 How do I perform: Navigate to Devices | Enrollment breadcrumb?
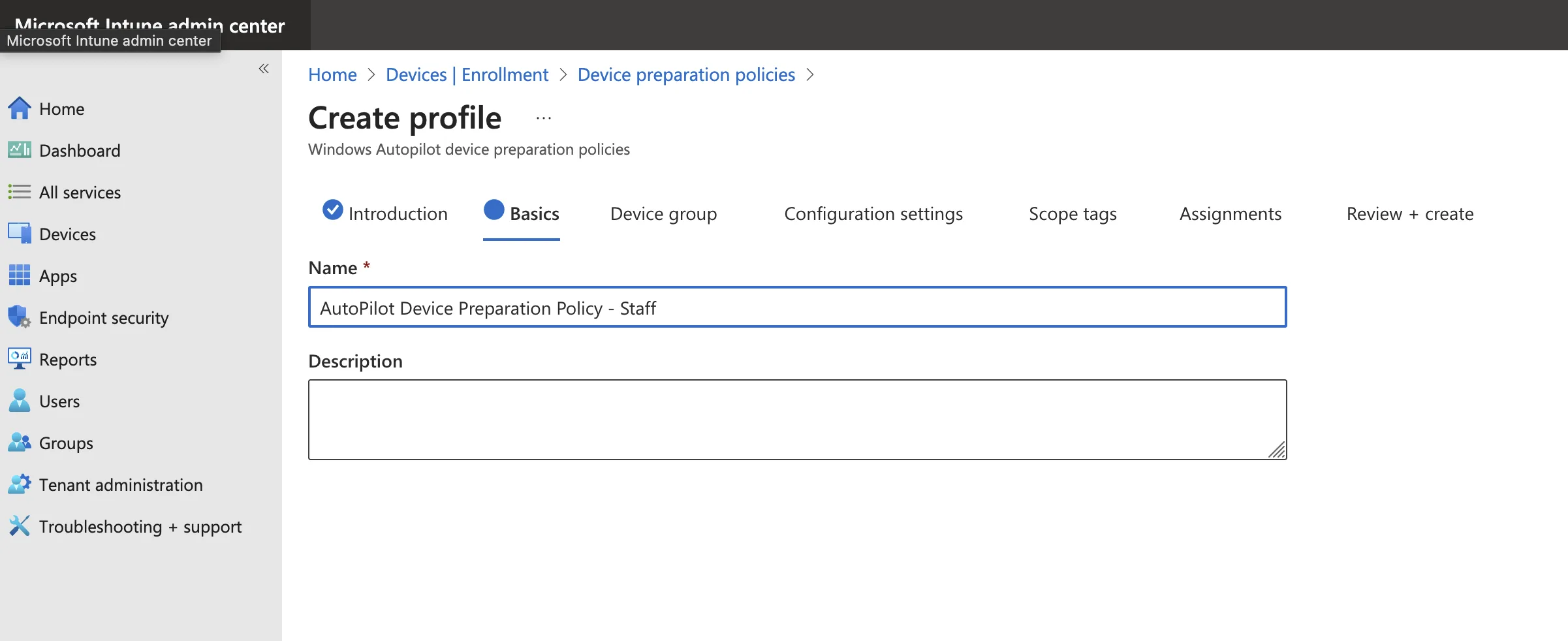click(x=467, y=75)
